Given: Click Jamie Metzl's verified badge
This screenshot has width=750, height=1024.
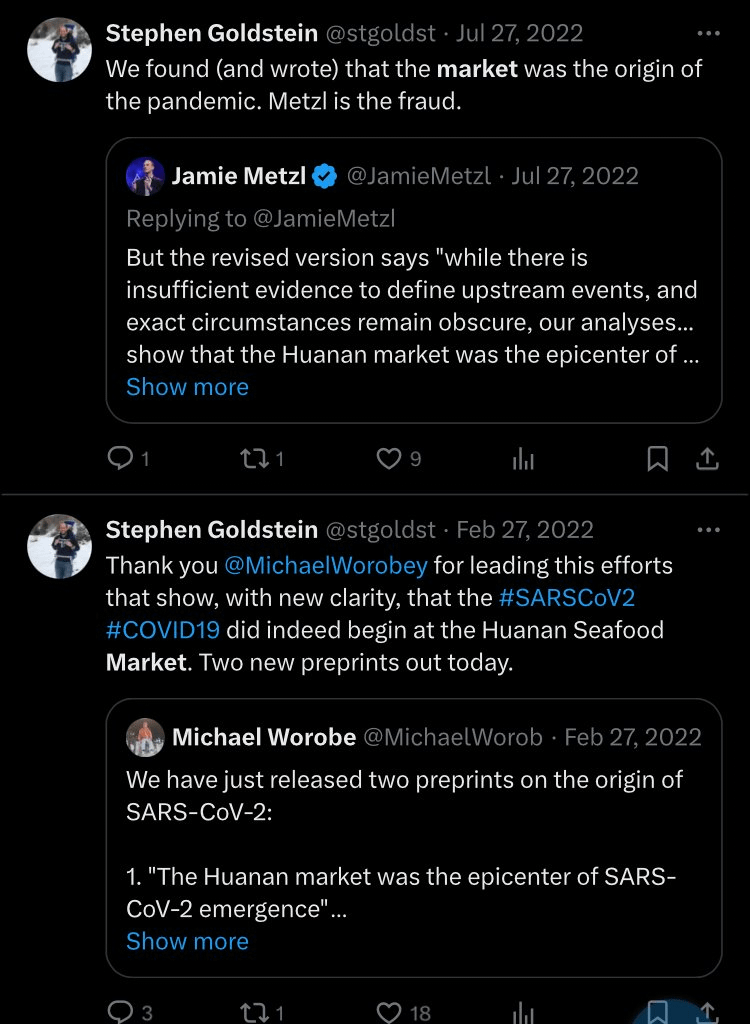Looking at the screenshot, I should coord(324,177).
